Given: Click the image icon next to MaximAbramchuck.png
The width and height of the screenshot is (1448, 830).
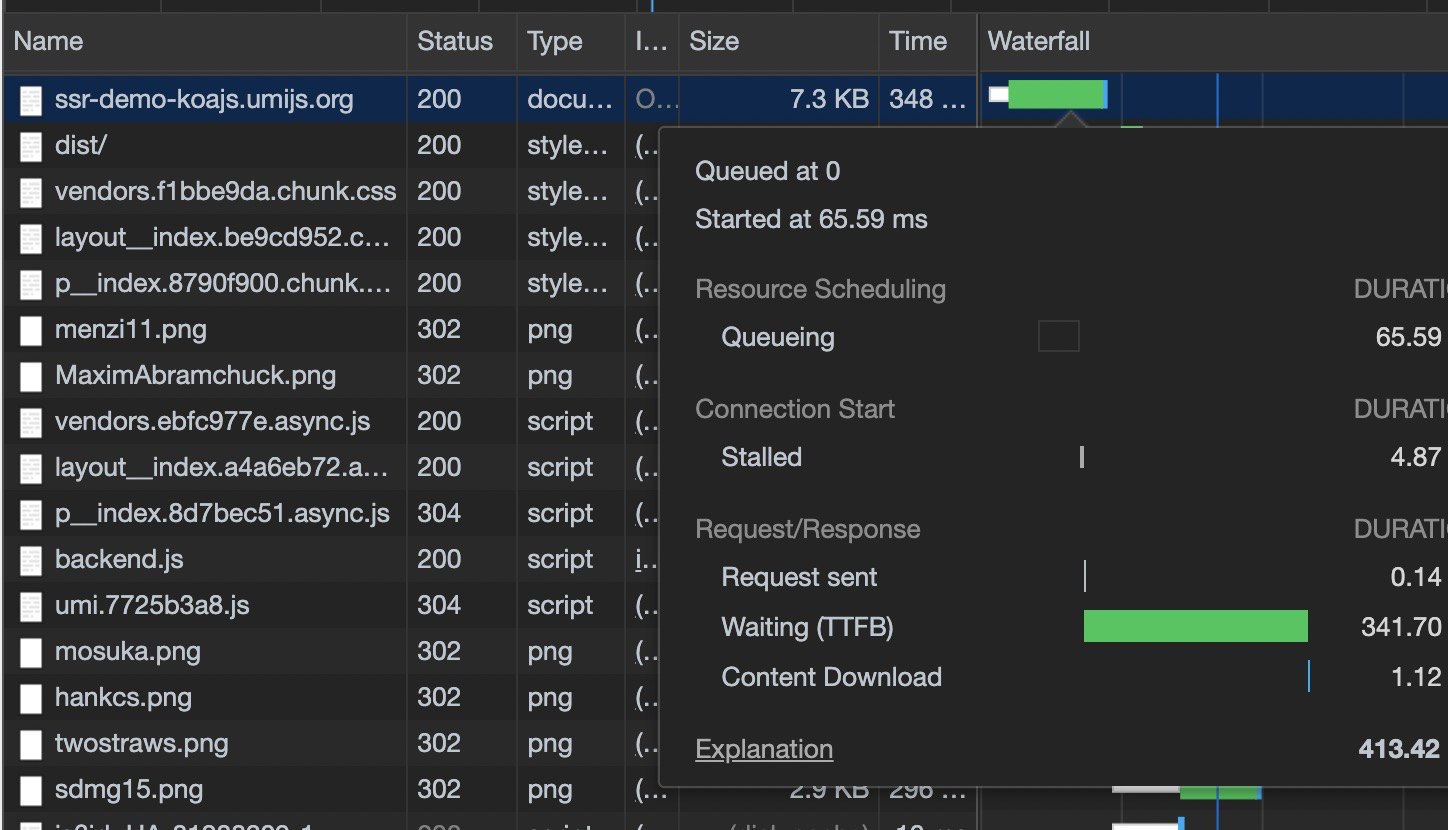Looking at the screenshot, I should [x=29, y=375].
